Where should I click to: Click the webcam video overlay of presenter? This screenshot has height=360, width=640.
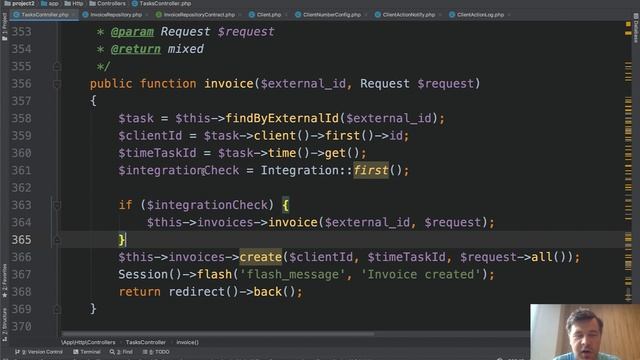pos(585,332)
